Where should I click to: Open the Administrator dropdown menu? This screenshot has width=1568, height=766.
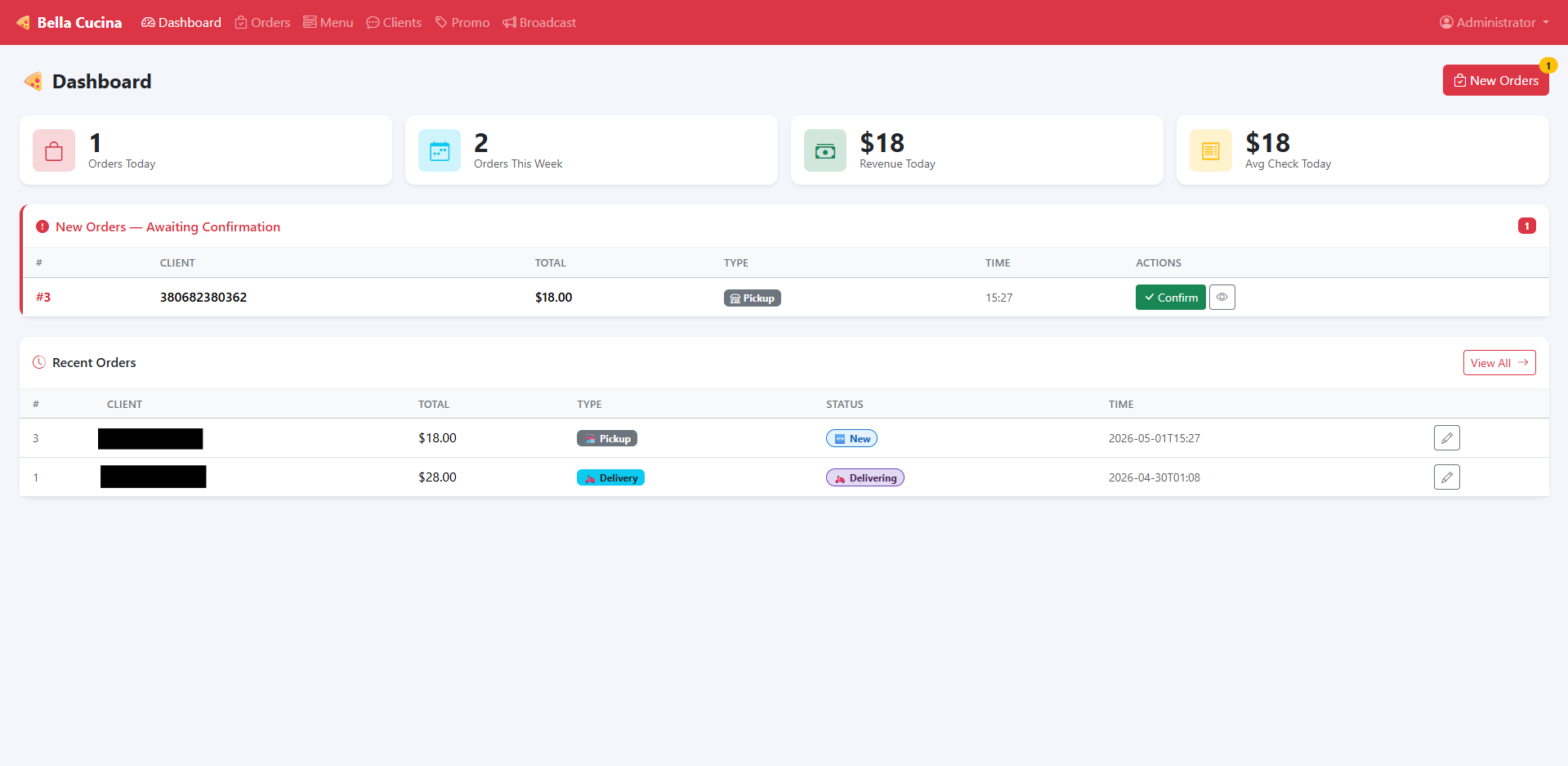pos(1494,23)
